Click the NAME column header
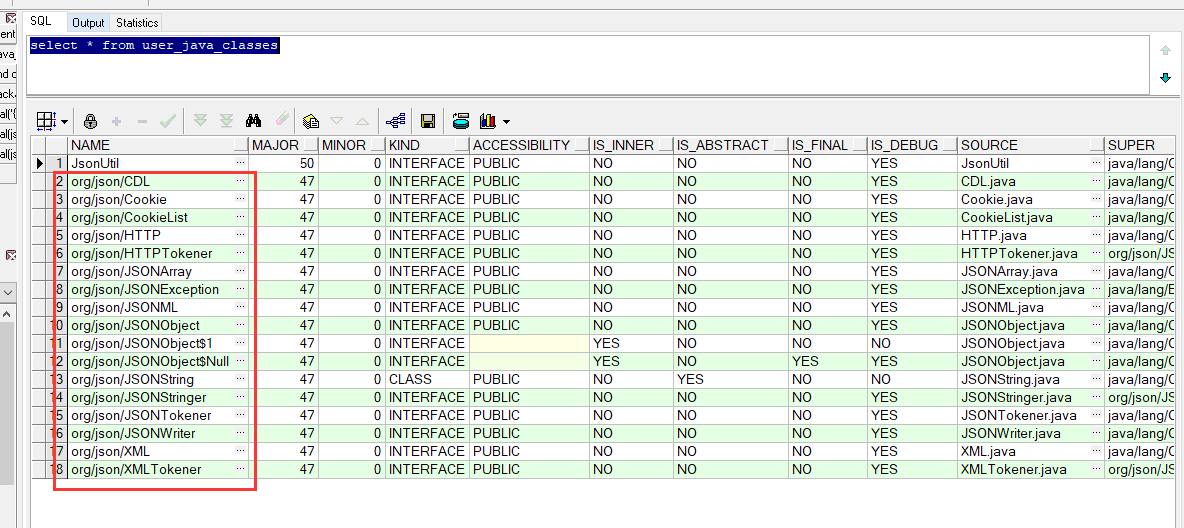 click(158, 145)
